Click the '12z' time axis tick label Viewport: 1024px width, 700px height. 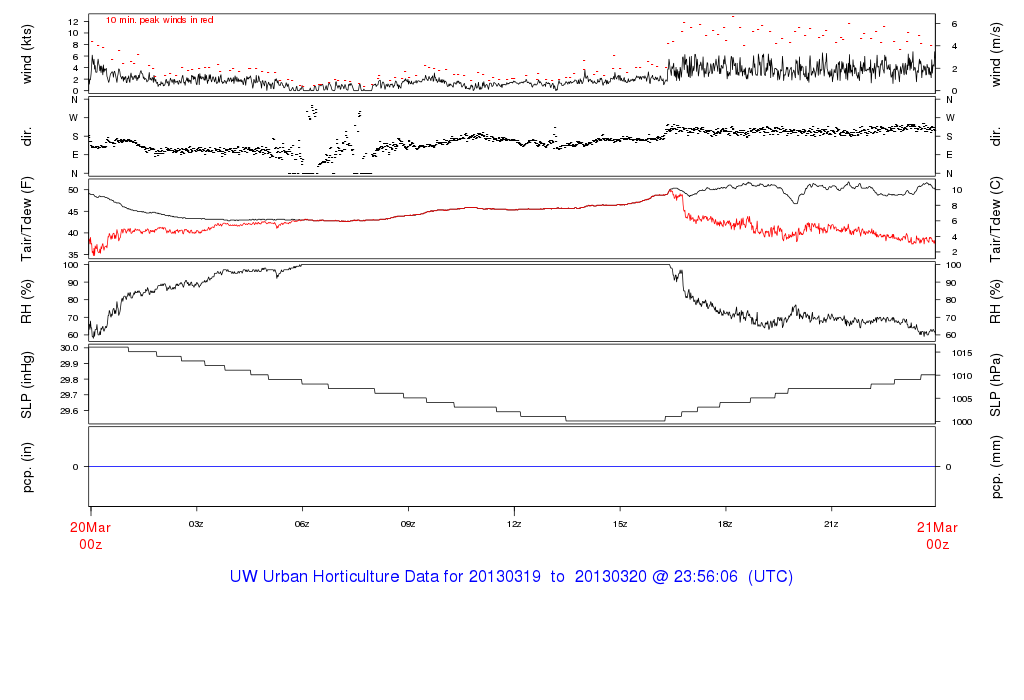(x=514, y=524)
